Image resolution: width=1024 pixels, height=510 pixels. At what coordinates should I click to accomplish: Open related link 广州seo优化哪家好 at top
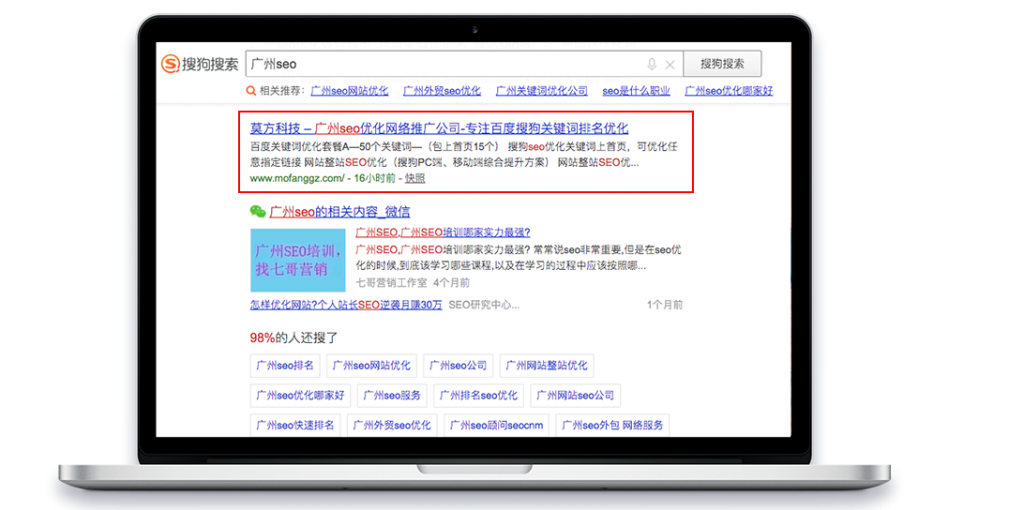click(729, 91)
